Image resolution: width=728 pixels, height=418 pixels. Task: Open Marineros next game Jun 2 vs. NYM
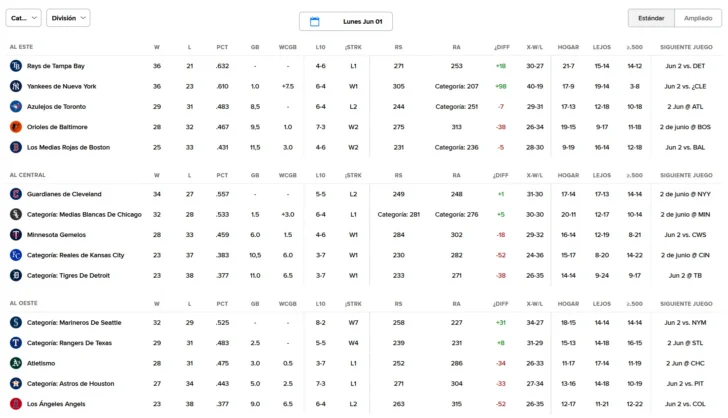[685, 322]
